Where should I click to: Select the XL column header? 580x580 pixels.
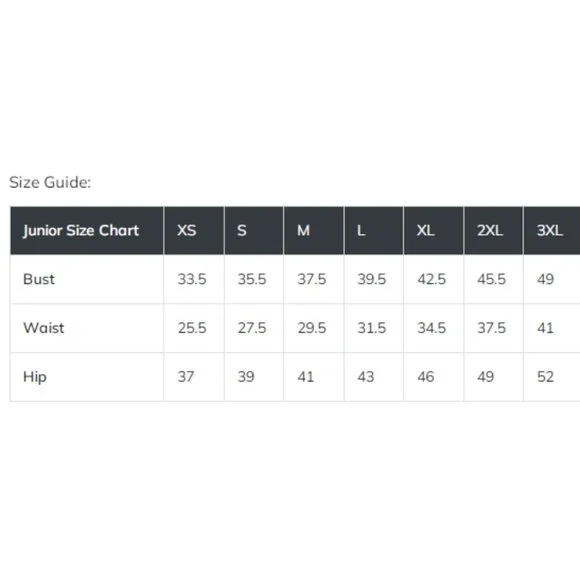pyautogui.click(x=434, y=230)
